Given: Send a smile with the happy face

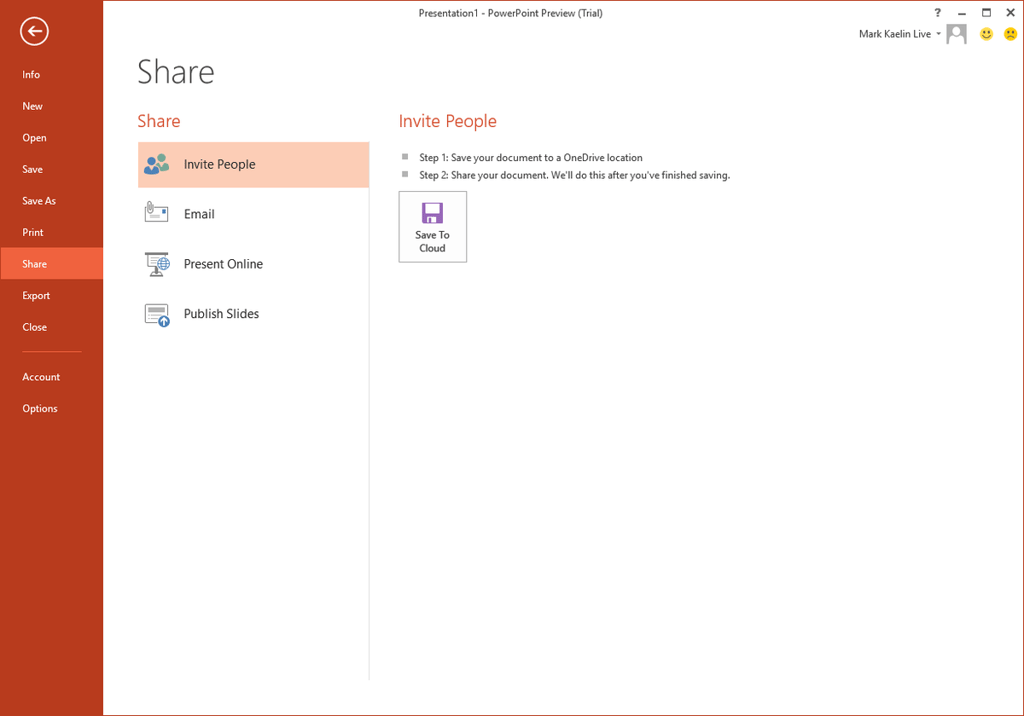Looking at the screenshot, I should tap(986, 34).
